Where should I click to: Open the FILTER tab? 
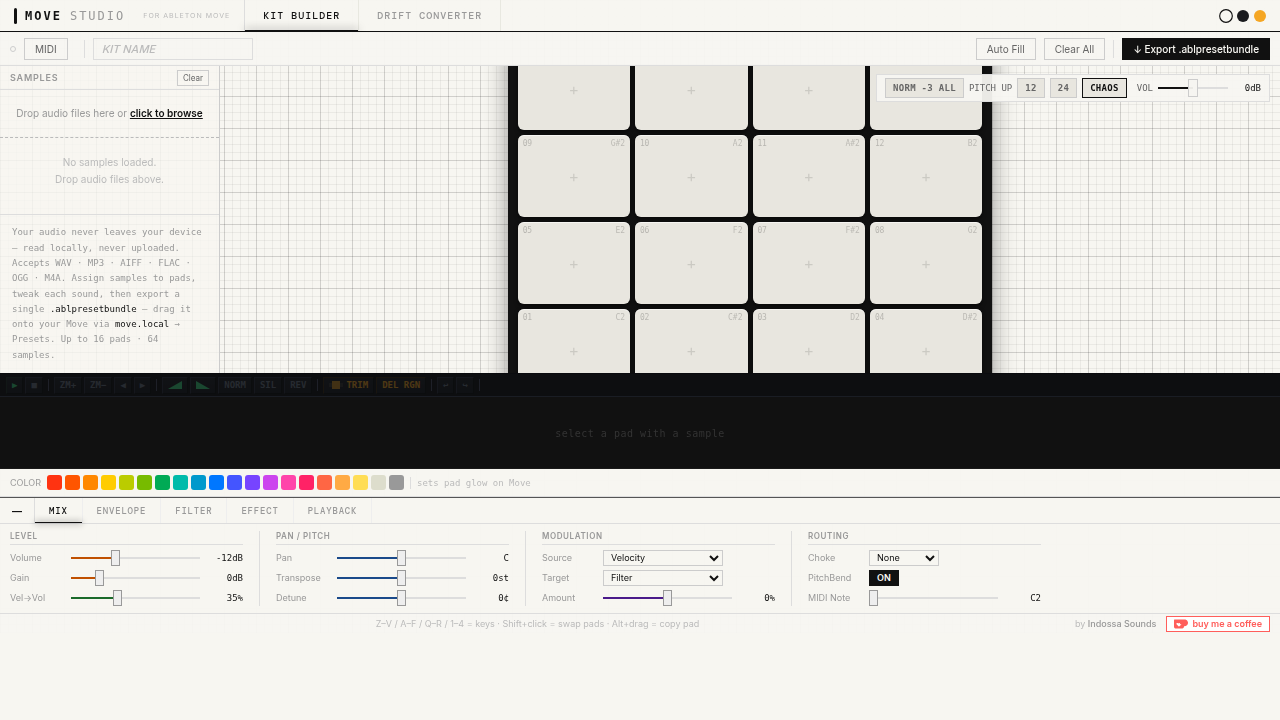pyautogui.click(x=194, y=511)
